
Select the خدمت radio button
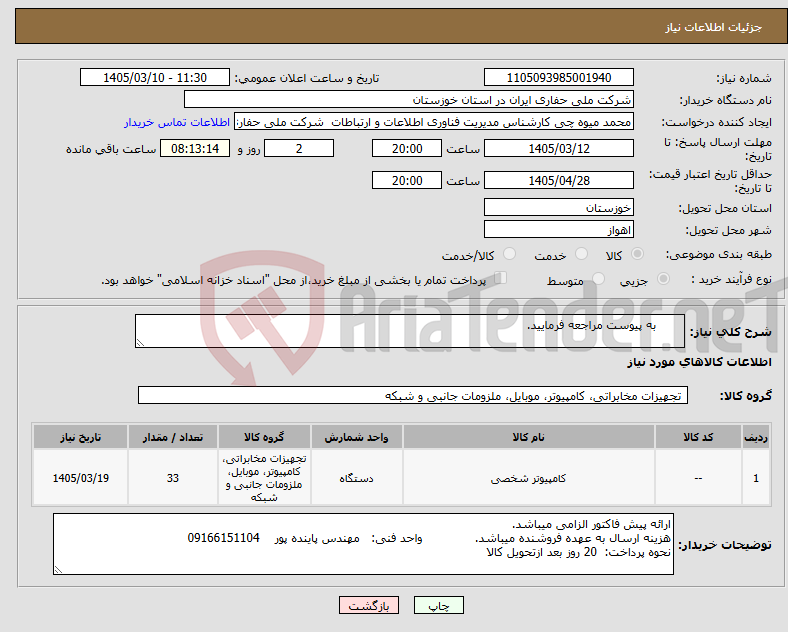[x=581, y=254]
